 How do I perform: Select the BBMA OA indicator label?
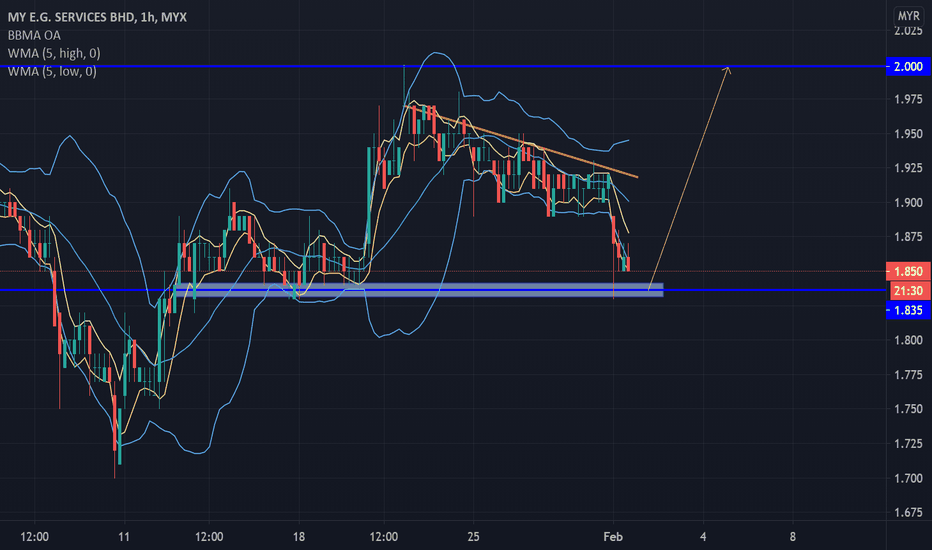click(34, 35)
